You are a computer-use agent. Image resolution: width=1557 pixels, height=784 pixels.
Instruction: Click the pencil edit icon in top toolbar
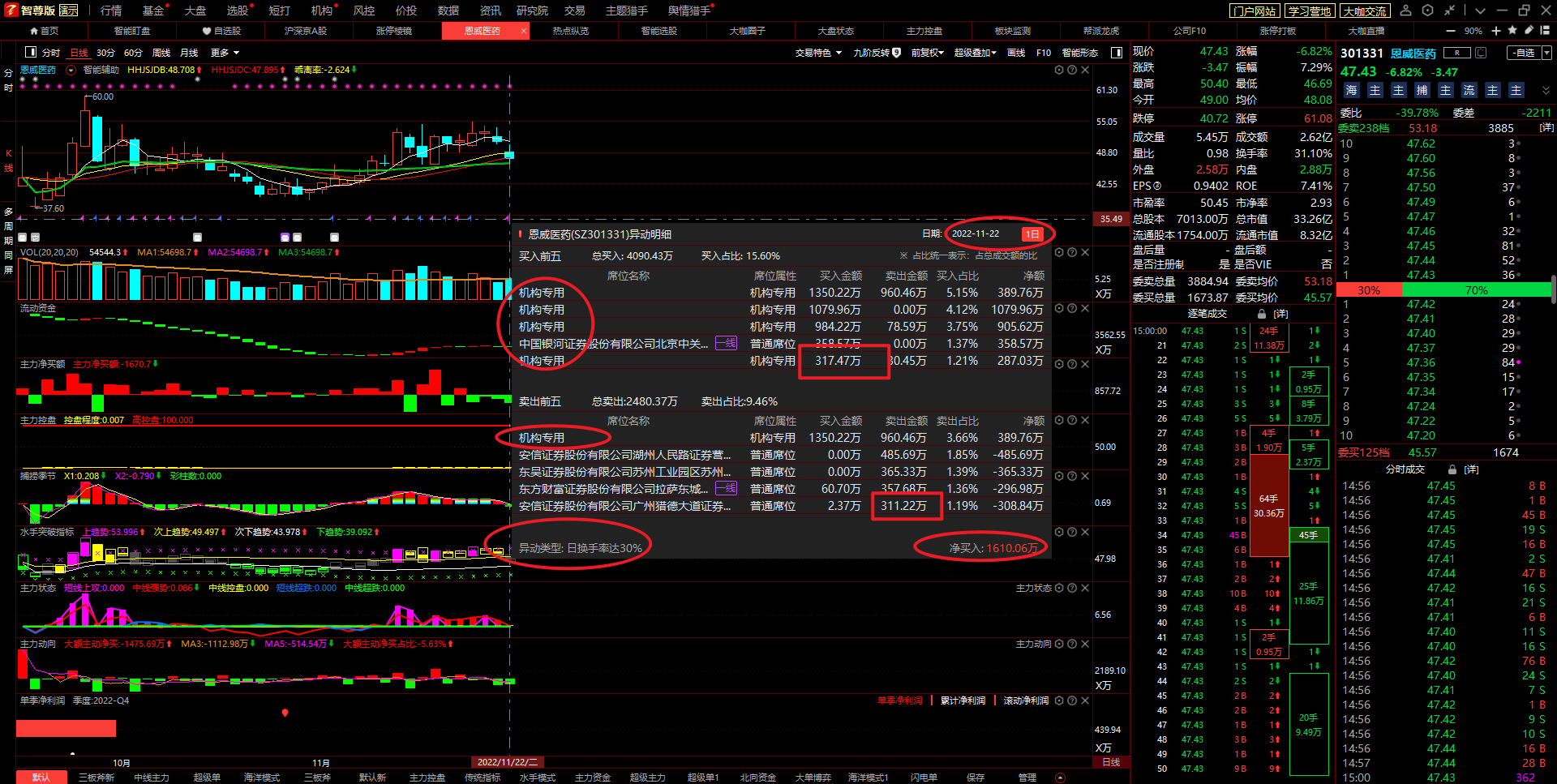[x=1529, y=31]
